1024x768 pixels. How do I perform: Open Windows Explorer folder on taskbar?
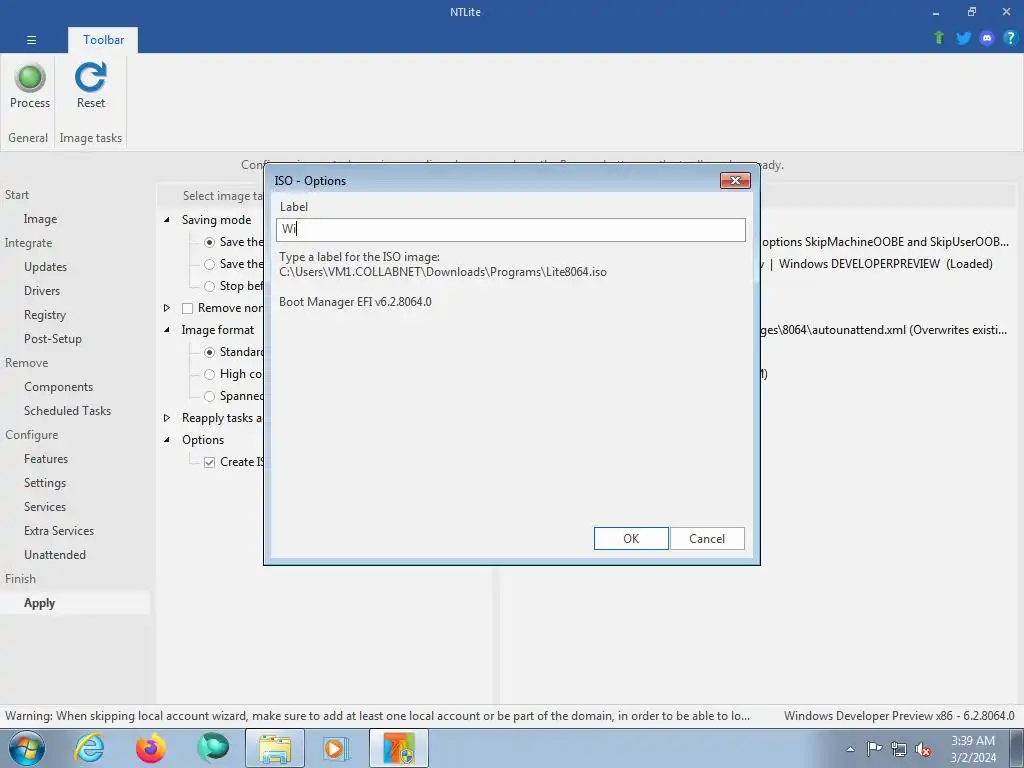click(x=275, y=748)
